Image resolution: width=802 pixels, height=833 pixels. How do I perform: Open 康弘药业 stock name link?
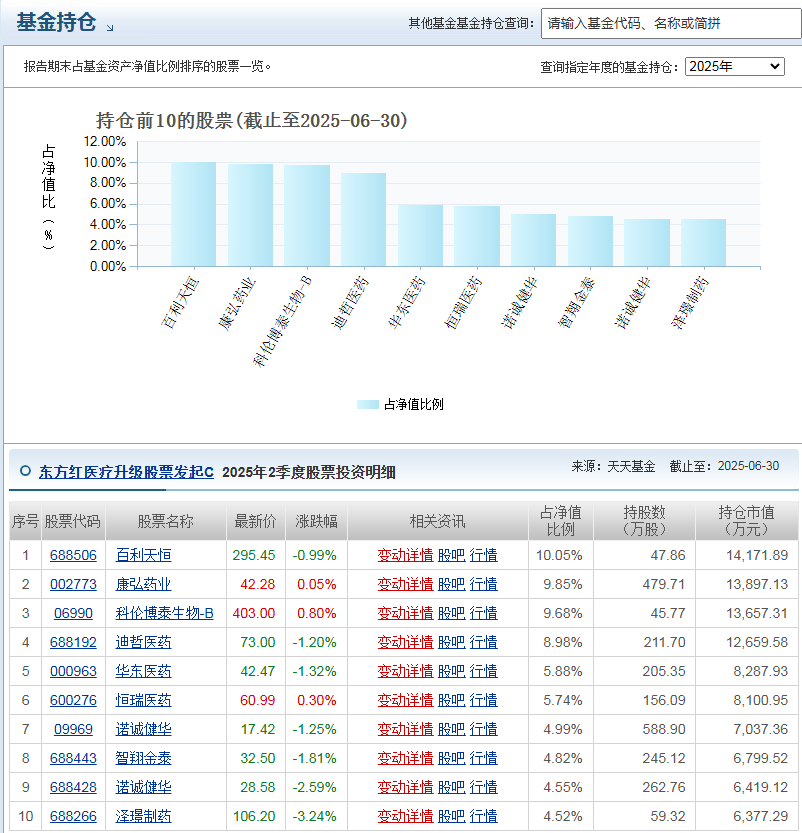[x=143, y=584]
